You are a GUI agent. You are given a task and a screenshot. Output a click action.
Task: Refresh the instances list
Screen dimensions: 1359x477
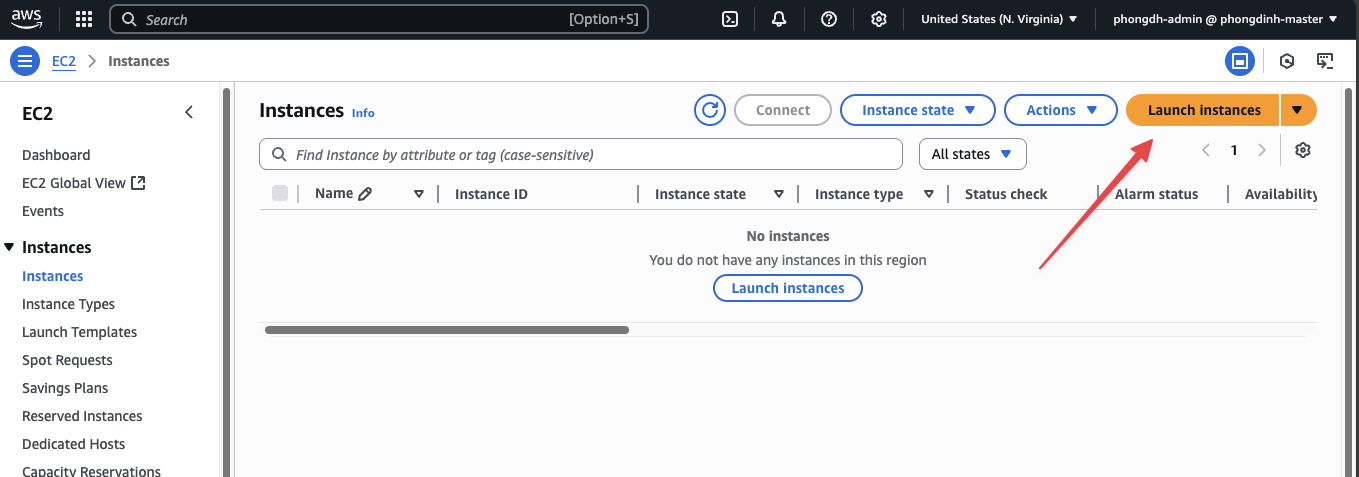[710, 110]
